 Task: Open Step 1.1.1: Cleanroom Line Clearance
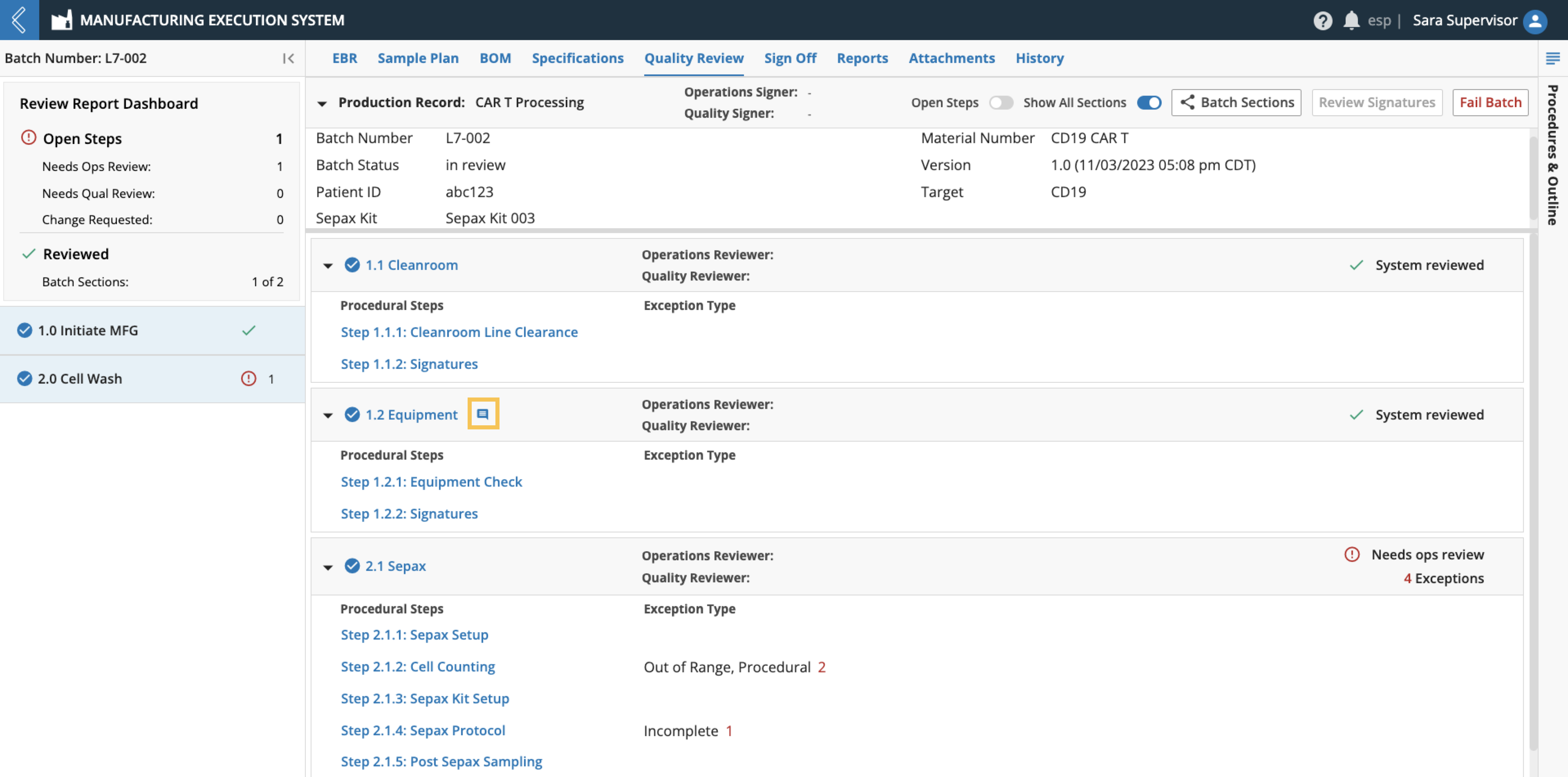459,332
